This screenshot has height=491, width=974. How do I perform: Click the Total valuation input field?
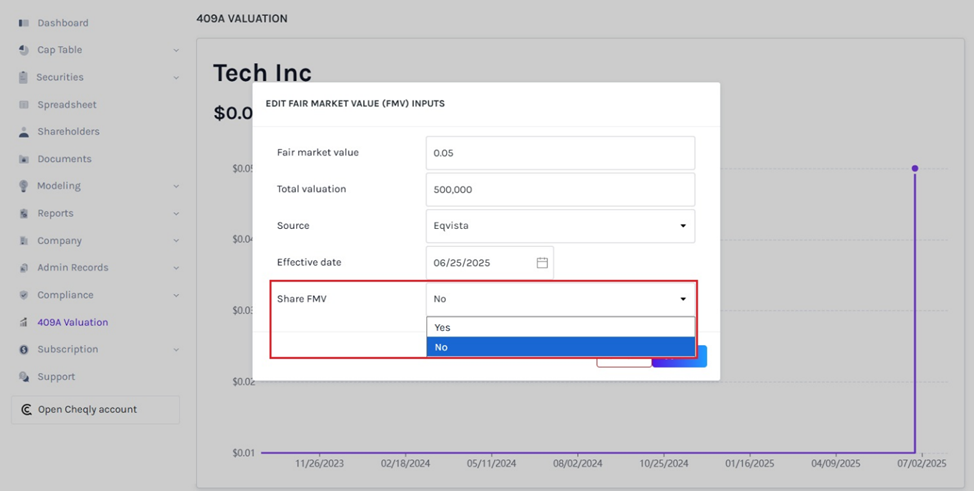[x=560, y=189]
